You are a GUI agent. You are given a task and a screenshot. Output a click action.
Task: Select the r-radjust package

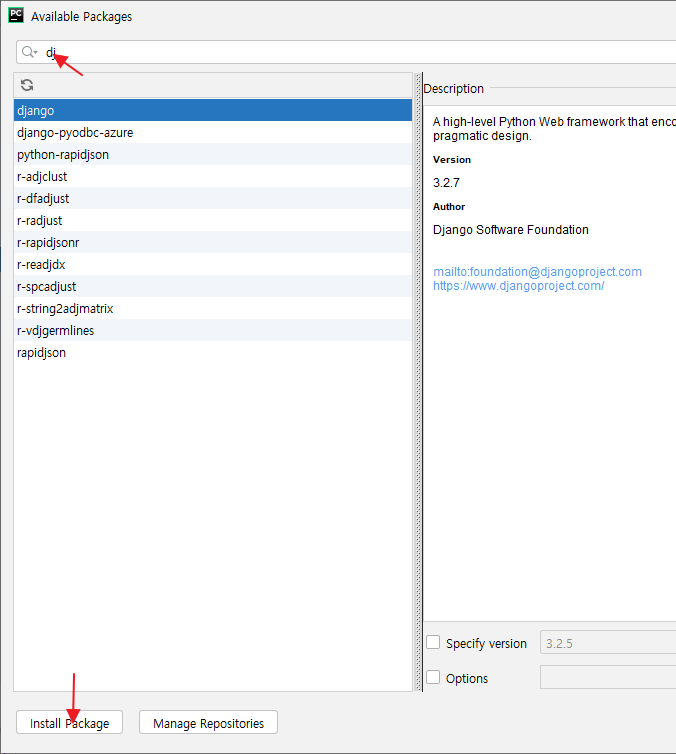[213, 221]
